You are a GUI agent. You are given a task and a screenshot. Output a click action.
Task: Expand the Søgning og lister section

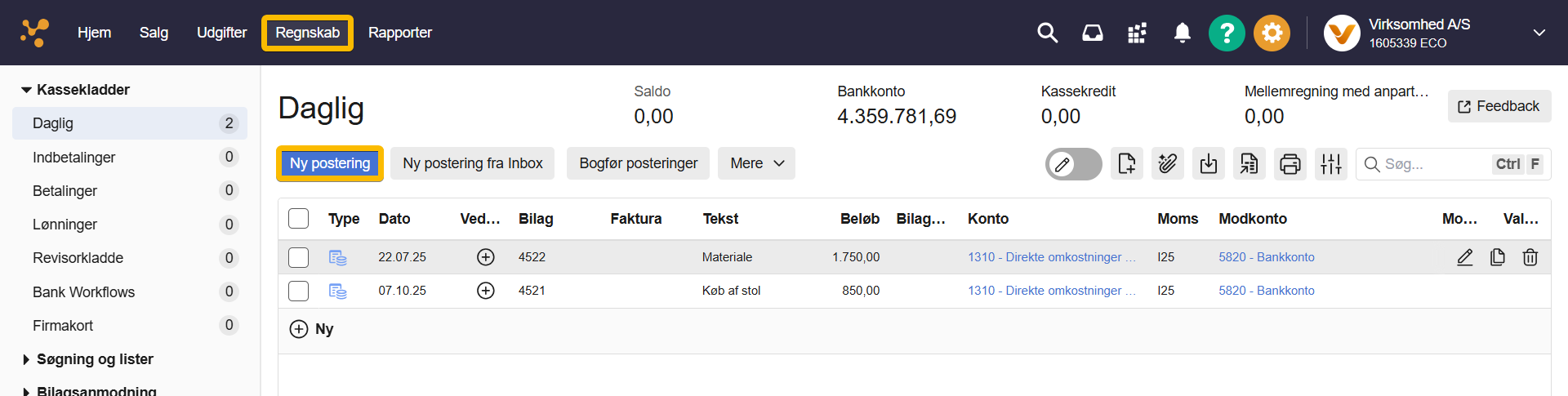pyautogui.click(x=95, y=359)
